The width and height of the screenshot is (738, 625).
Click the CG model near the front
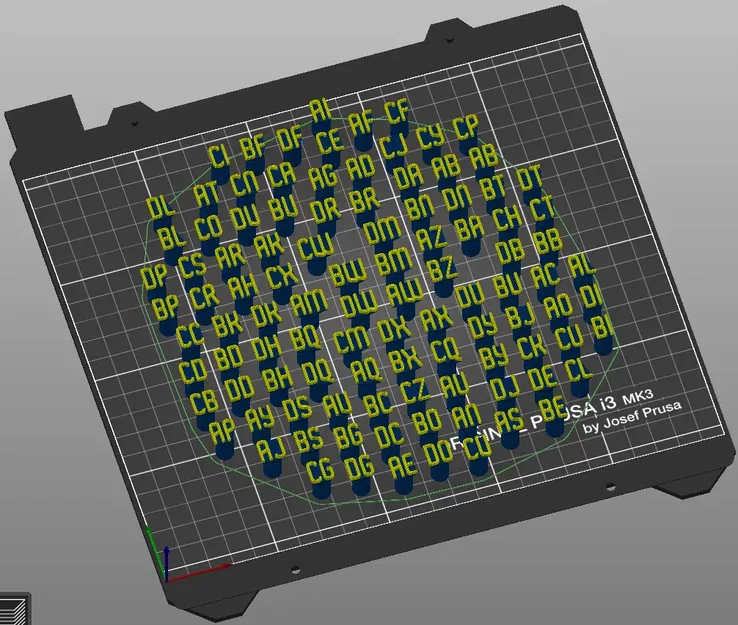pyautogui.click(x=320, y=471)
